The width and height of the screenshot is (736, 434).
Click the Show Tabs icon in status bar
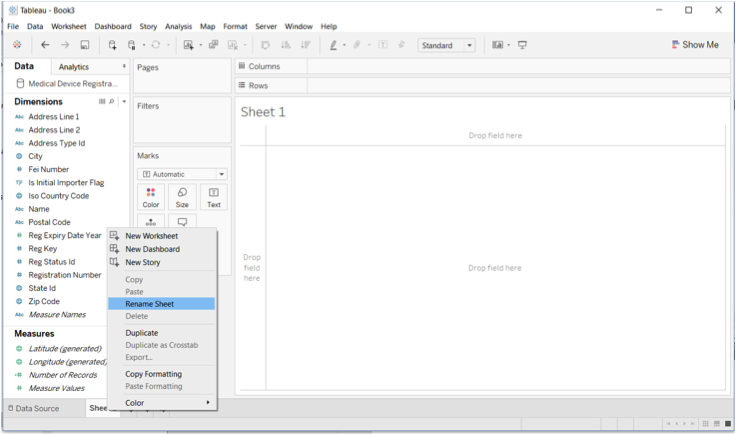[x=728, y=423]
